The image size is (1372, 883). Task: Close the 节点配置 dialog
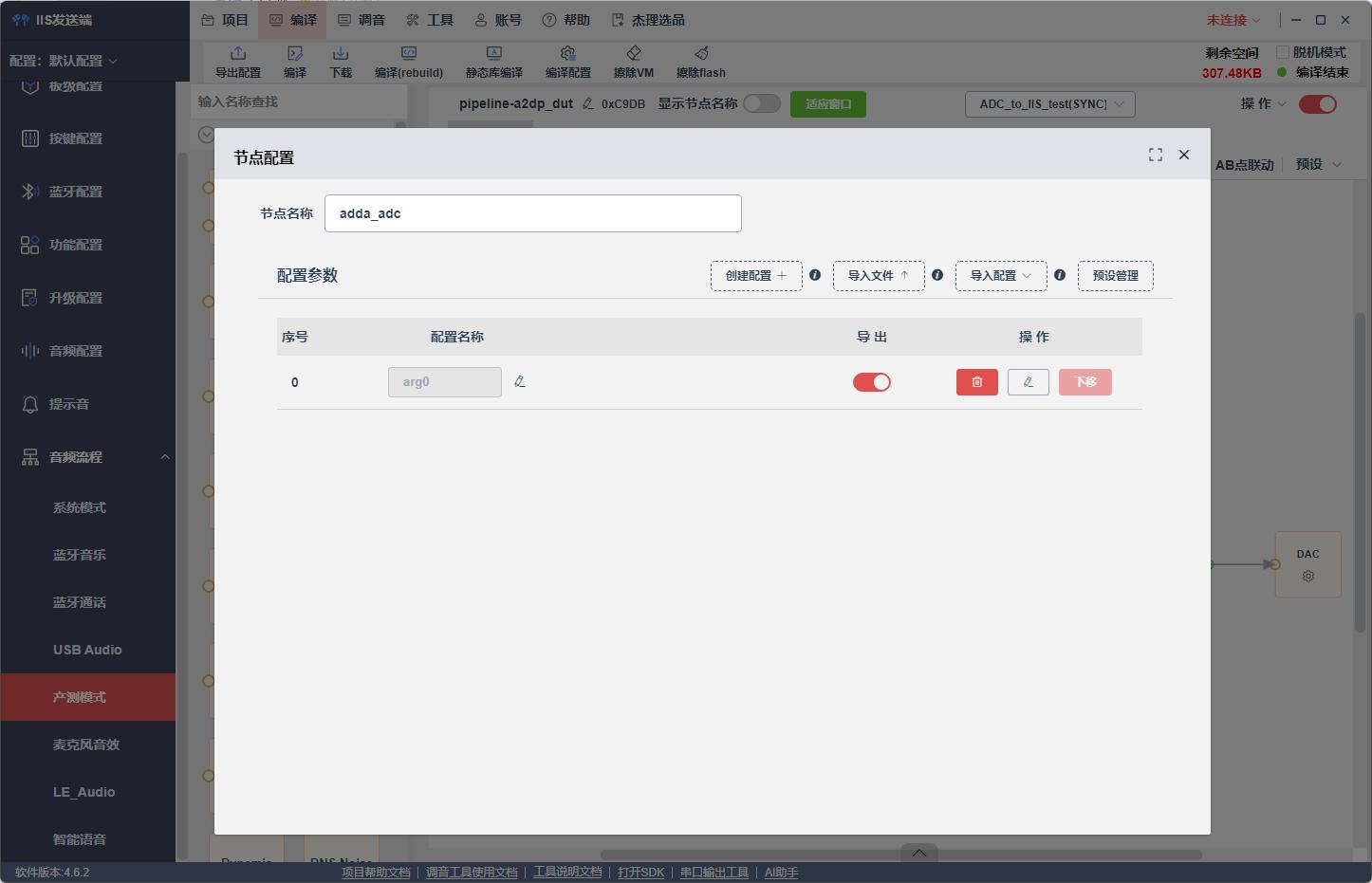click(1184, 155)
